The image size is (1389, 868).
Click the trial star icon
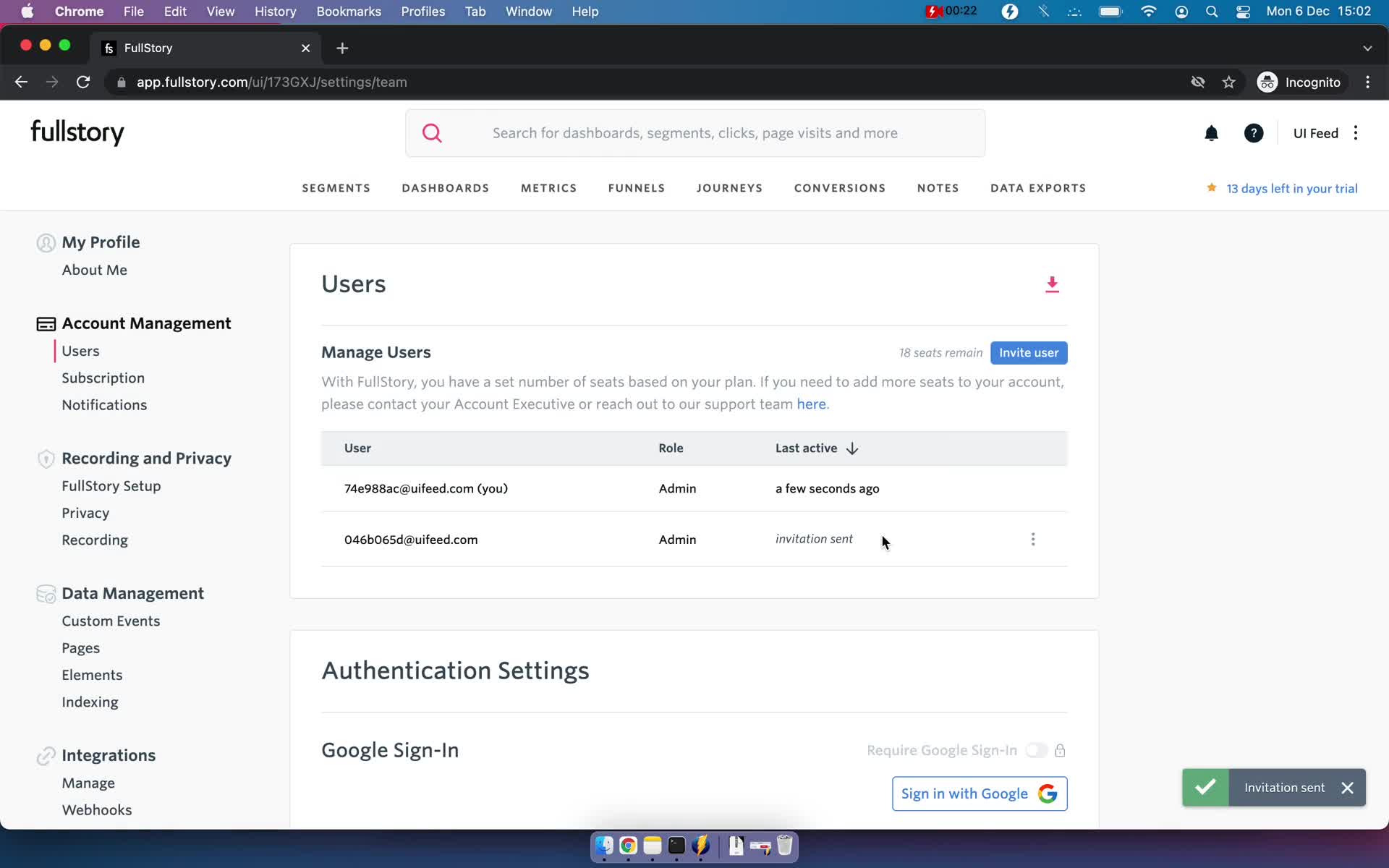click(1212, 188)
